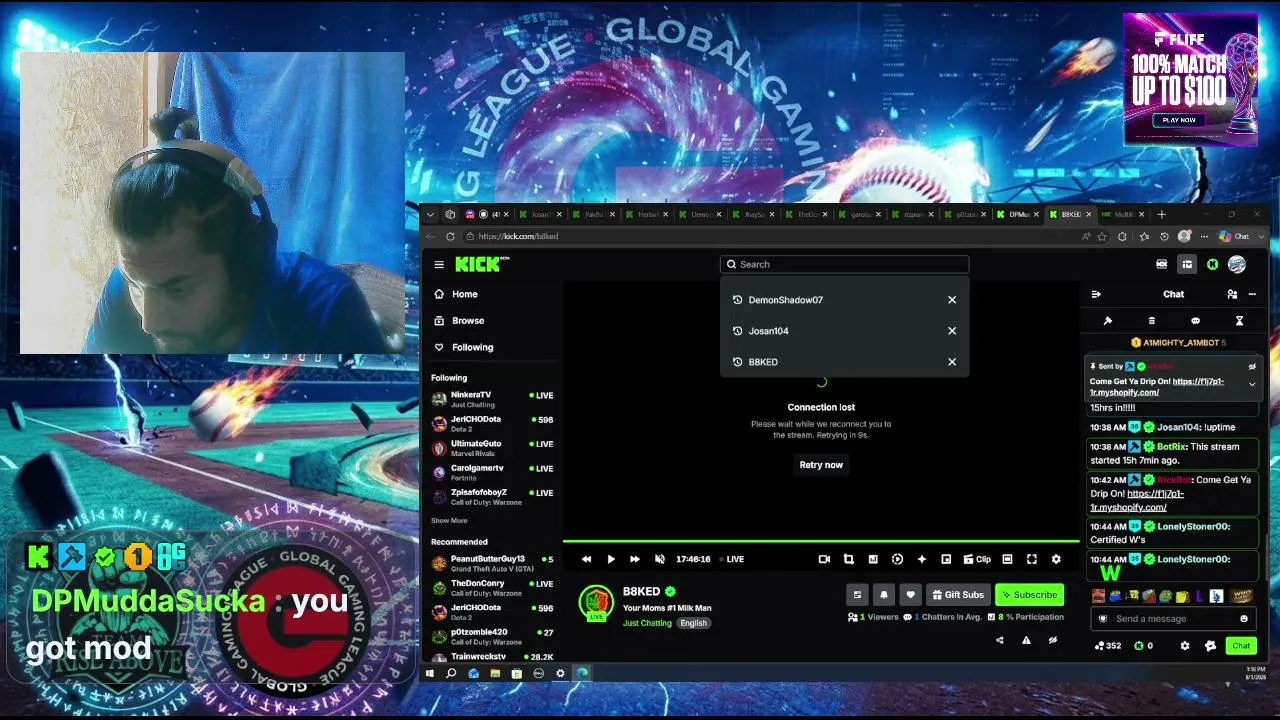The height and width of the screenshot is (720, 1280).
Task: Toggle notification bell for B8KED
Action: pyautogui.click(x=883, y=595)
